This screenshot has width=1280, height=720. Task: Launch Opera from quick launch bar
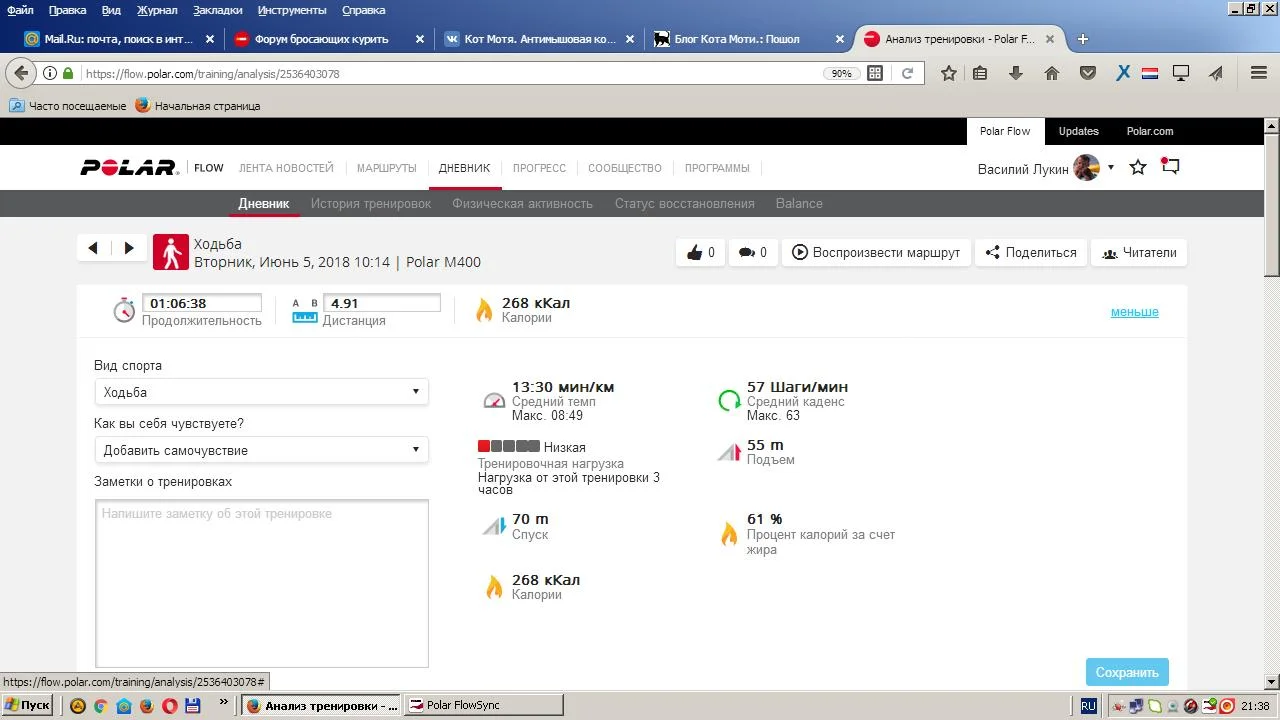(x=169, y=705)
